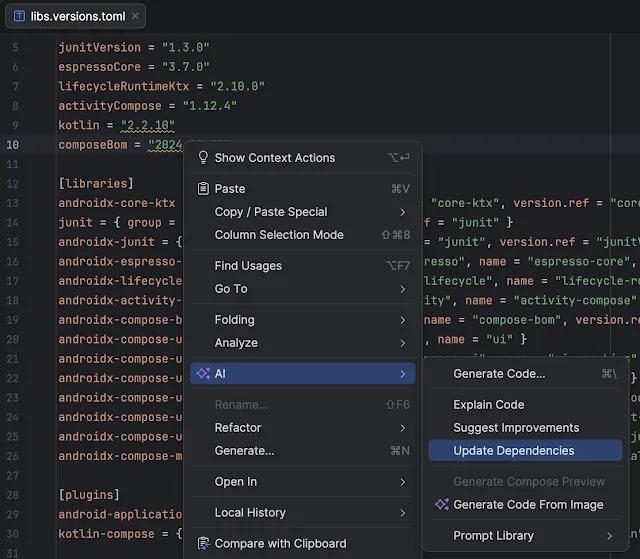
Task: Click the Generate Code From Image sparkle icon
Action: point(441,505)
